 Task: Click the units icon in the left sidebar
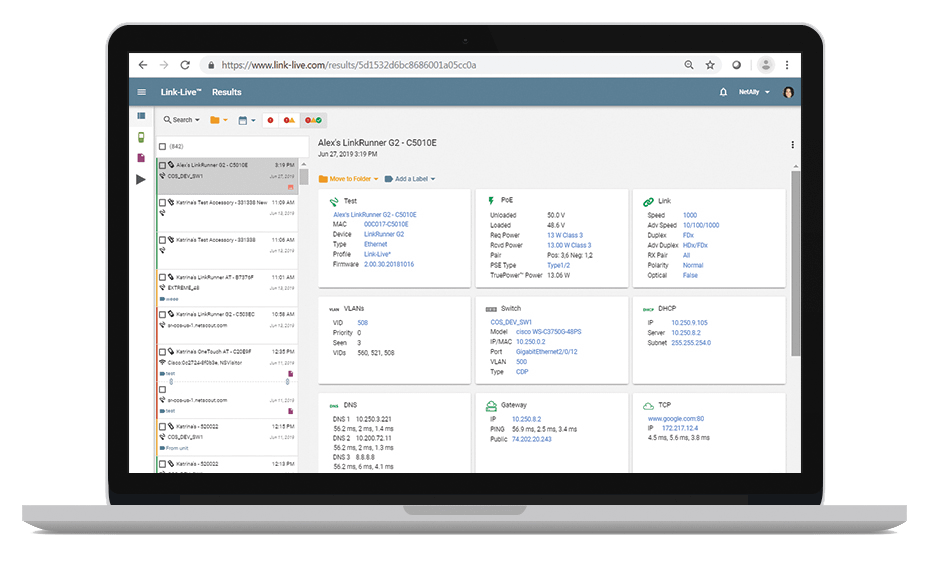pyautogui.click(x=141, y=136)
